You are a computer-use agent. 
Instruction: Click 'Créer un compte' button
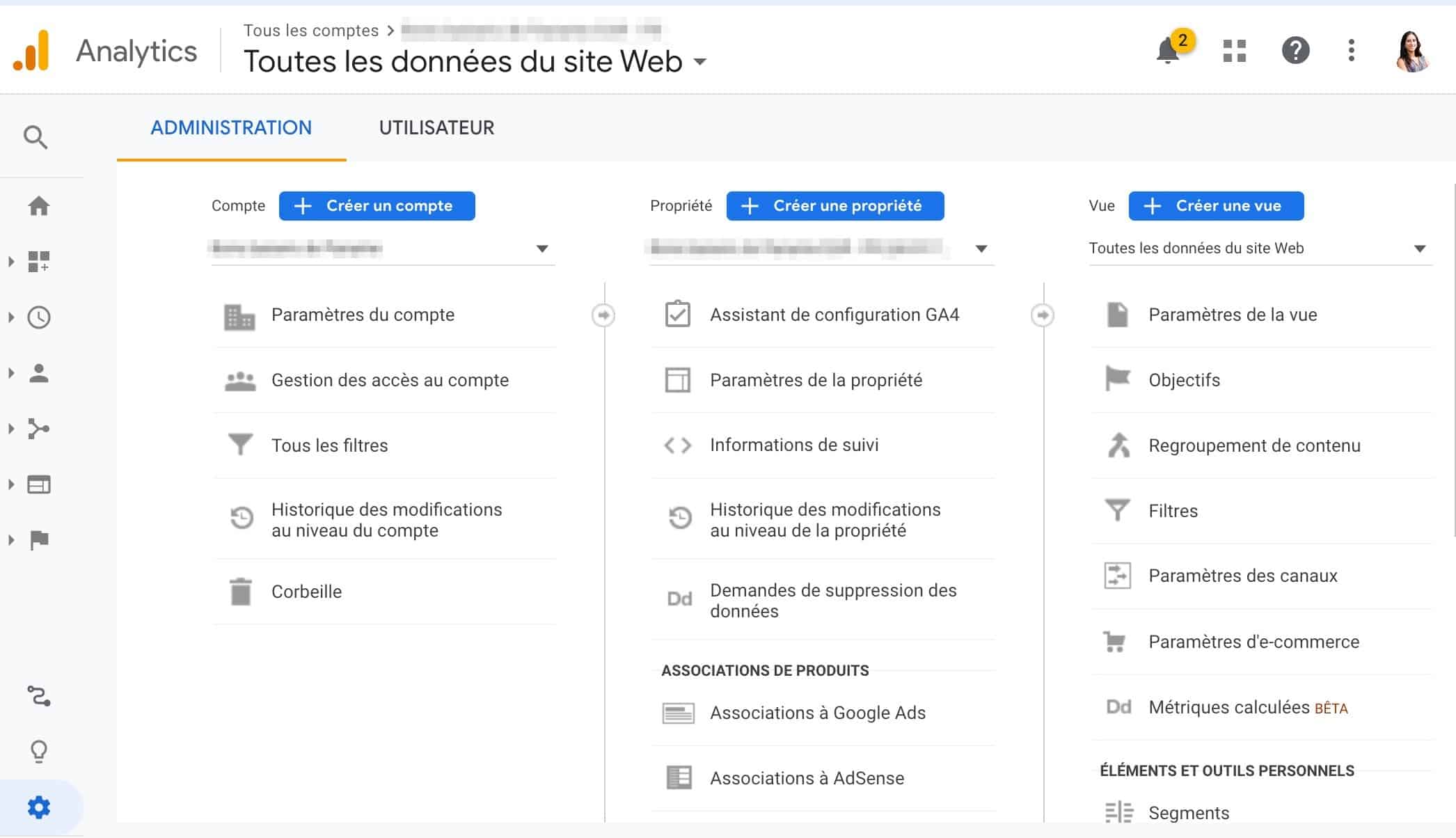click(377, 206)
